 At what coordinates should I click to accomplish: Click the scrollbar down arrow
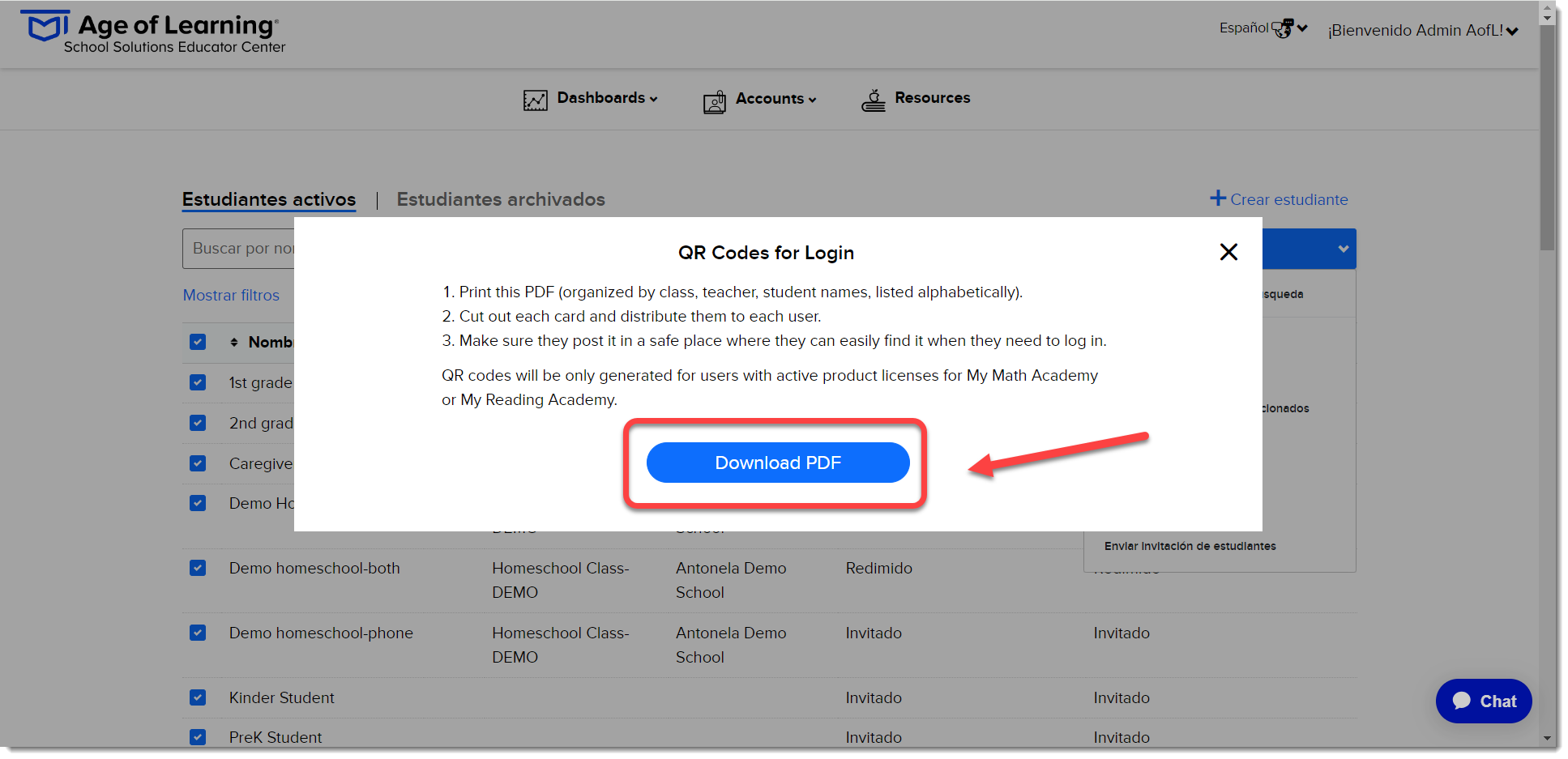pos(1547,739)
